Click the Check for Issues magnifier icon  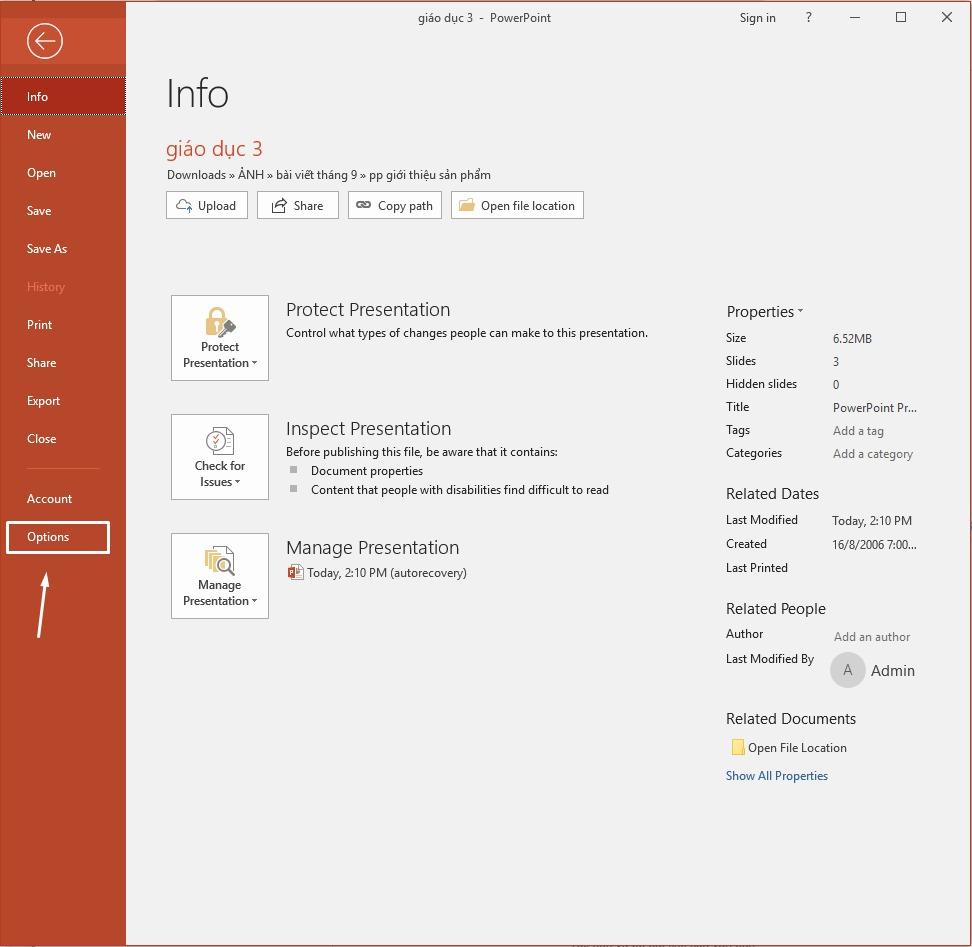(x=219, y=443)
